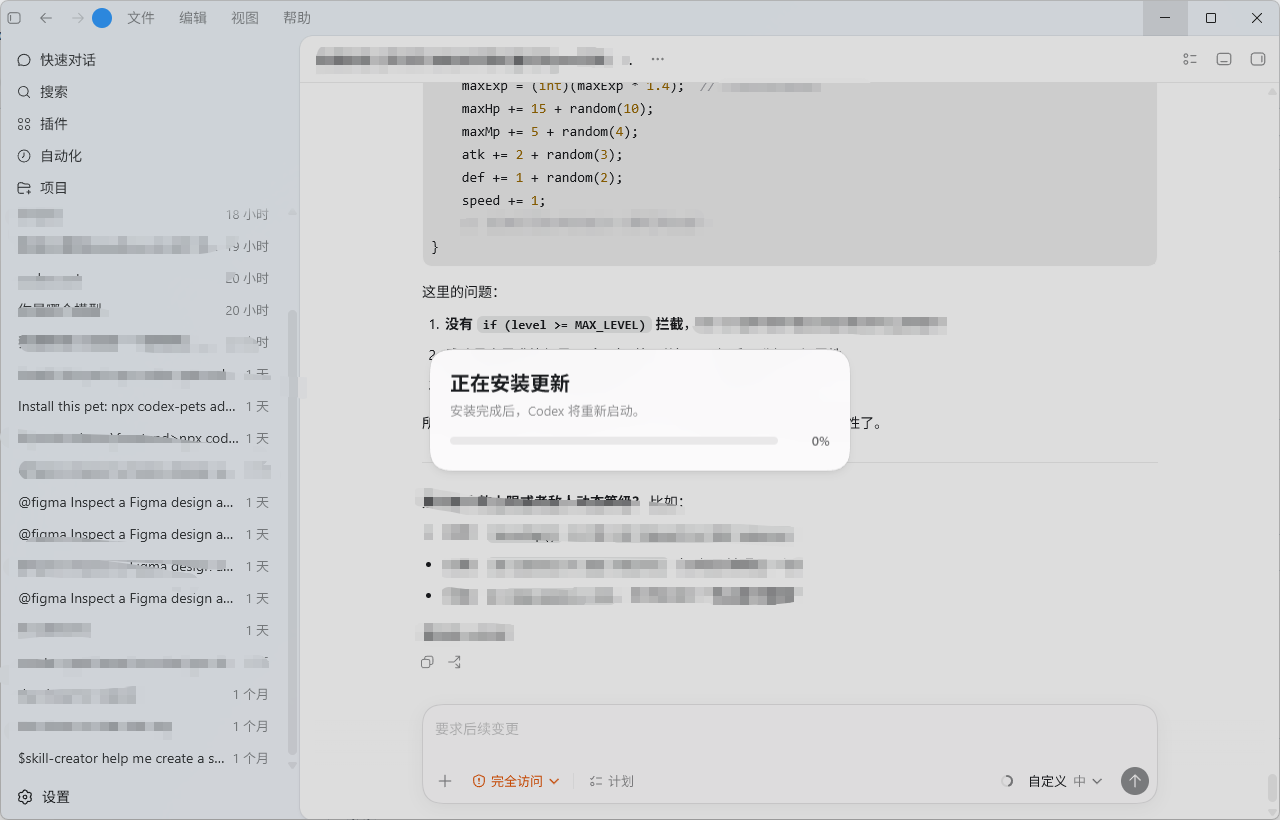
Task: Open 搜索 in the sidebar
Action: coord(150,92)
